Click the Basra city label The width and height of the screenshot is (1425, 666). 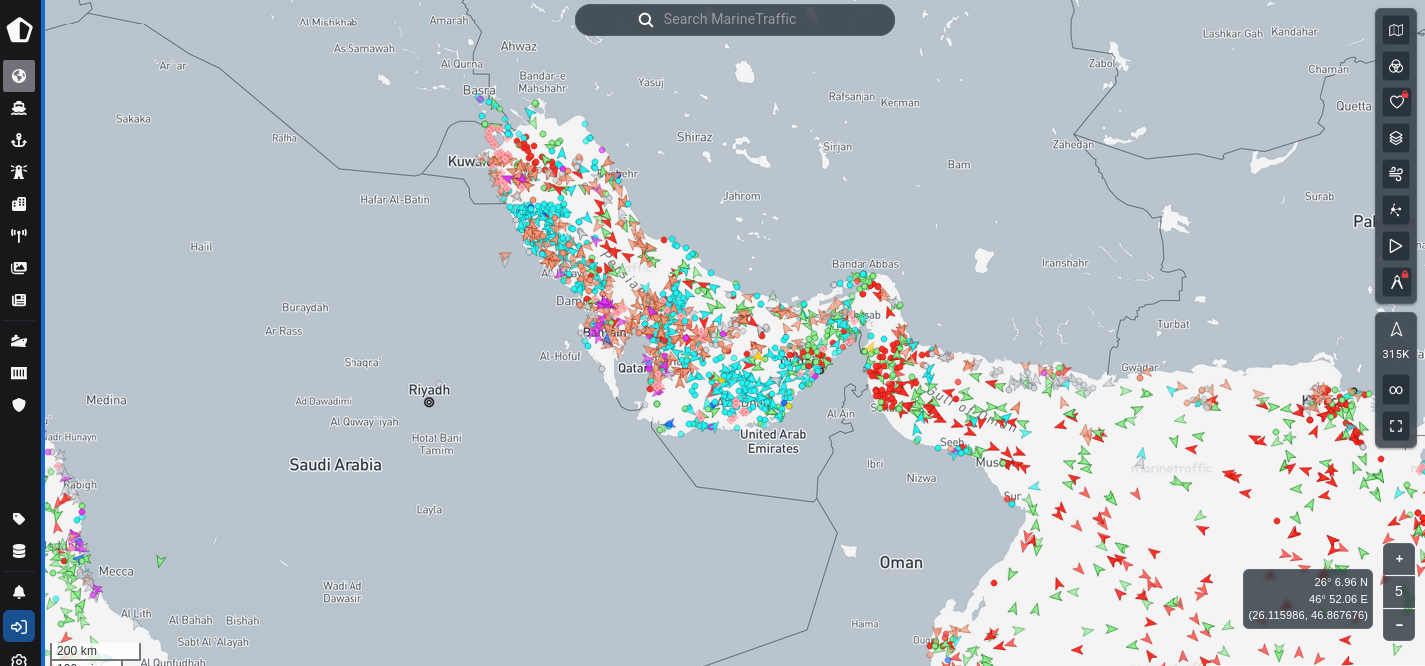(x=479, y=90)
